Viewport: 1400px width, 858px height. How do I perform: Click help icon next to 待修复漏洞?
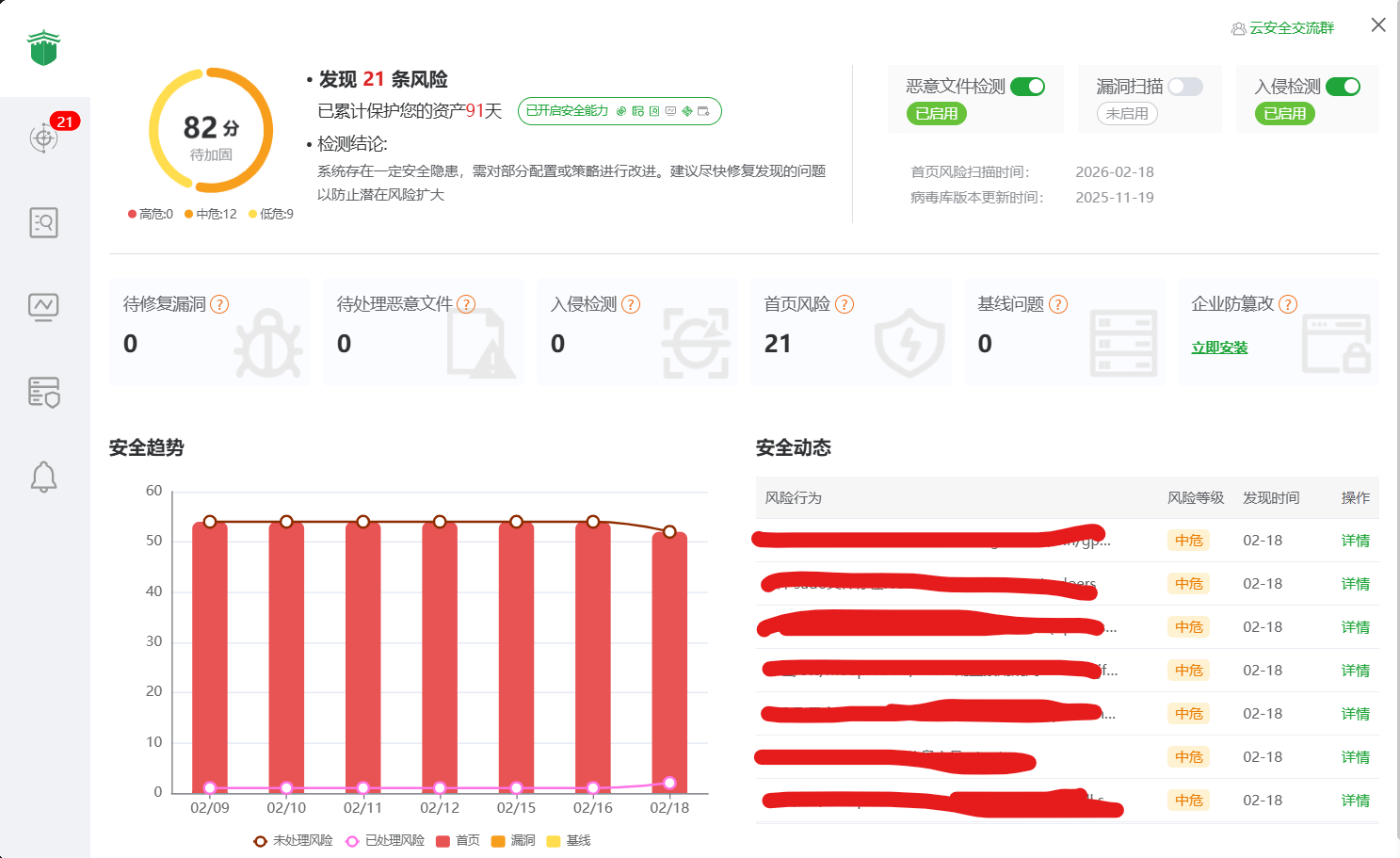(x=219, y=304)
